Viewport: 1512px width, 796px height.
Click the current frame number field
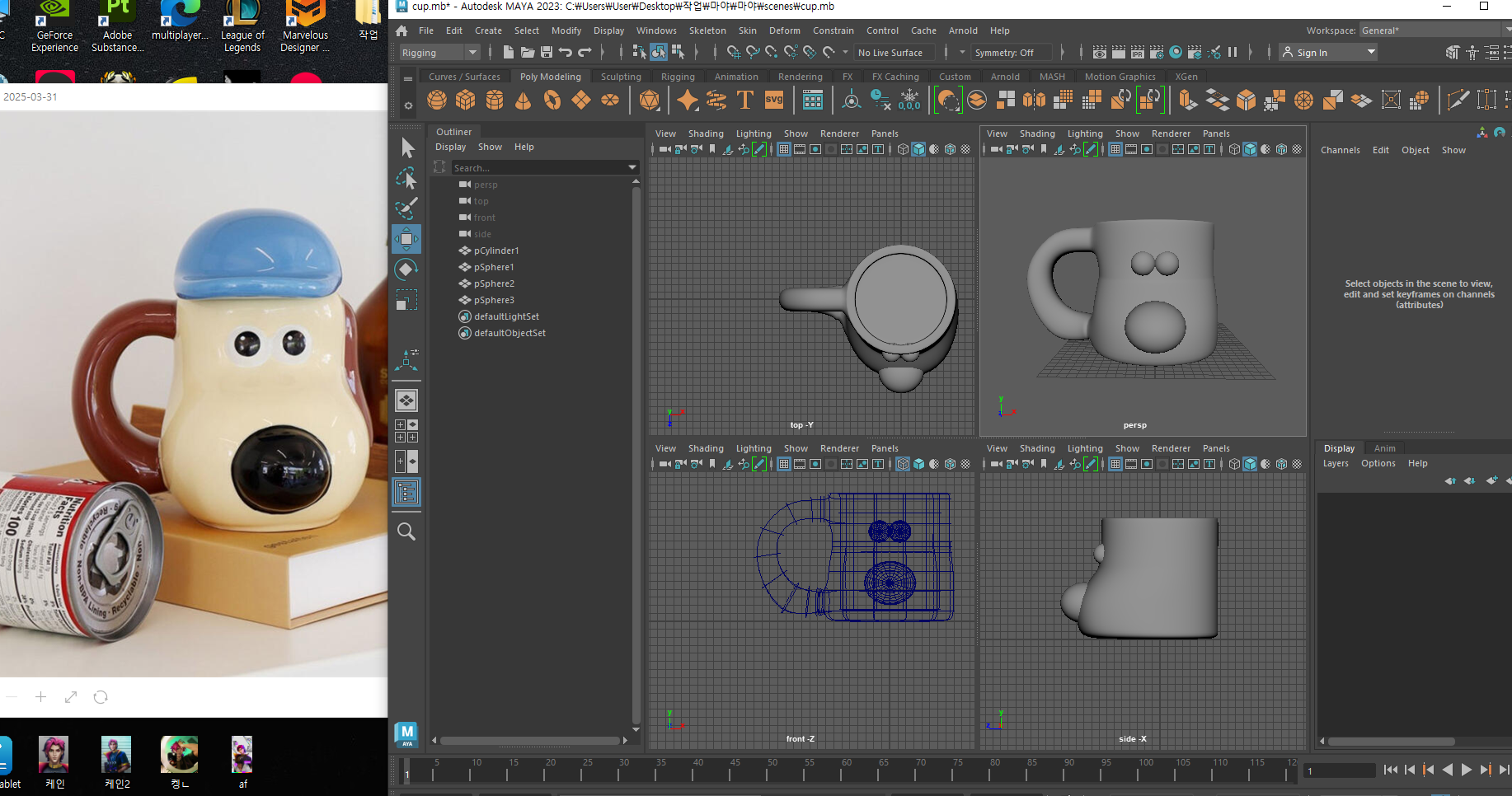pos(1340,771)
